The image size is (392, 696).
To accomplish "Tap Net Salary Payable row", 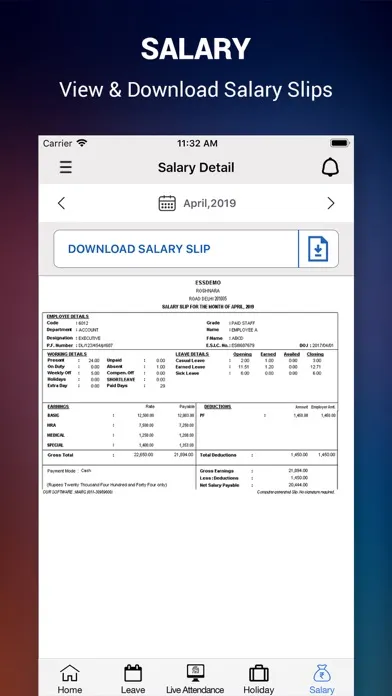I will (254, 485).
